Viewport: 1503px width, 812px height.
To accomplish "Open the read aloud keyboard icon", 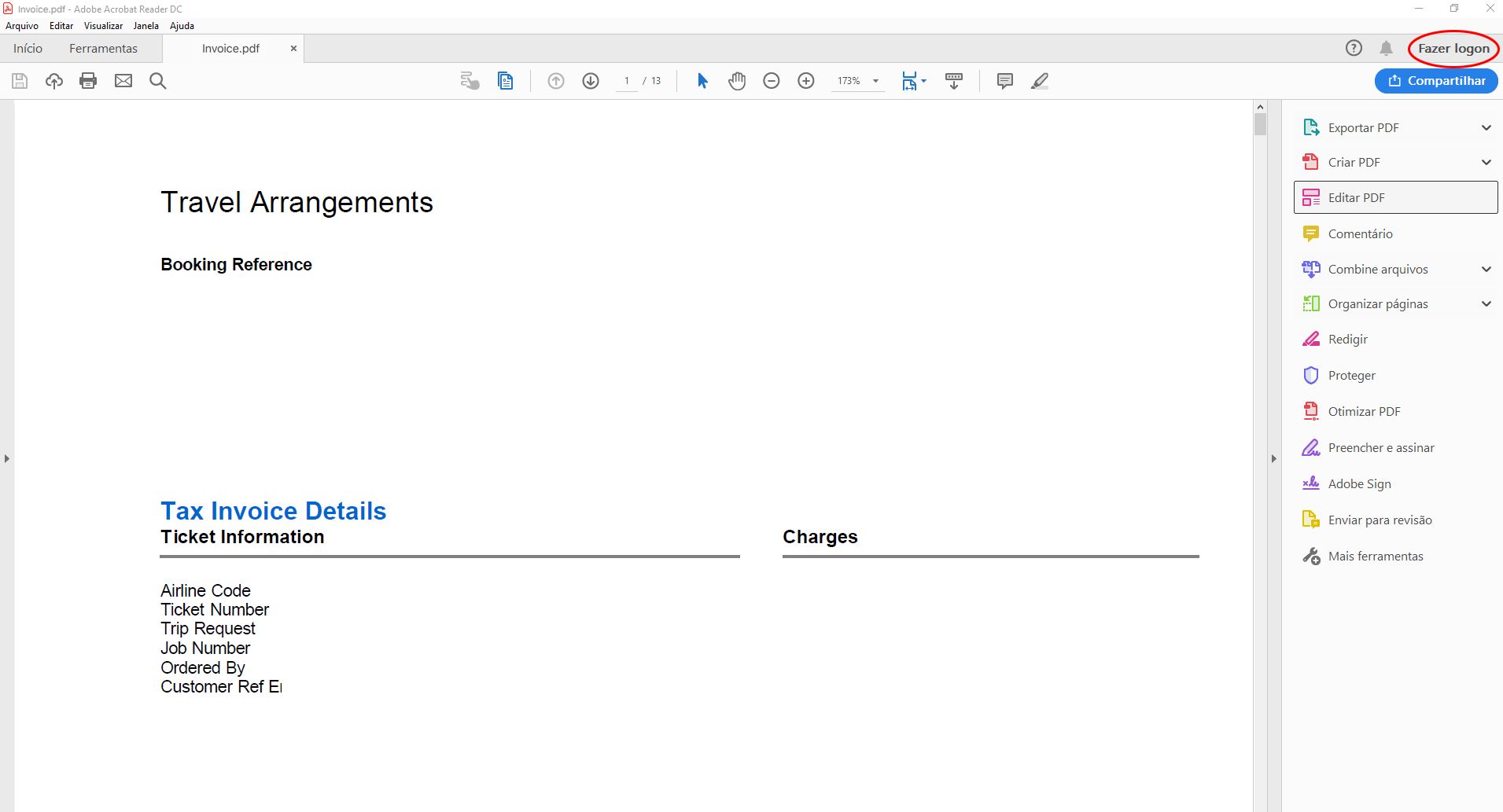I will tap(954, 81).
